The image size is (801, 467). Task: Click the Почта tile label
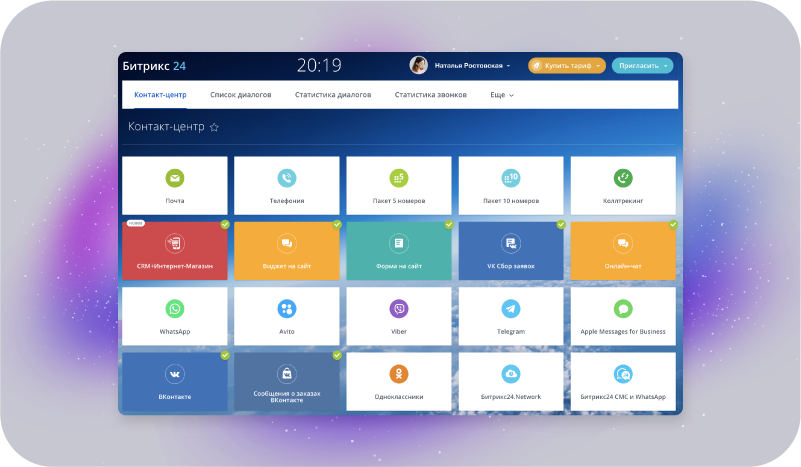175,201
